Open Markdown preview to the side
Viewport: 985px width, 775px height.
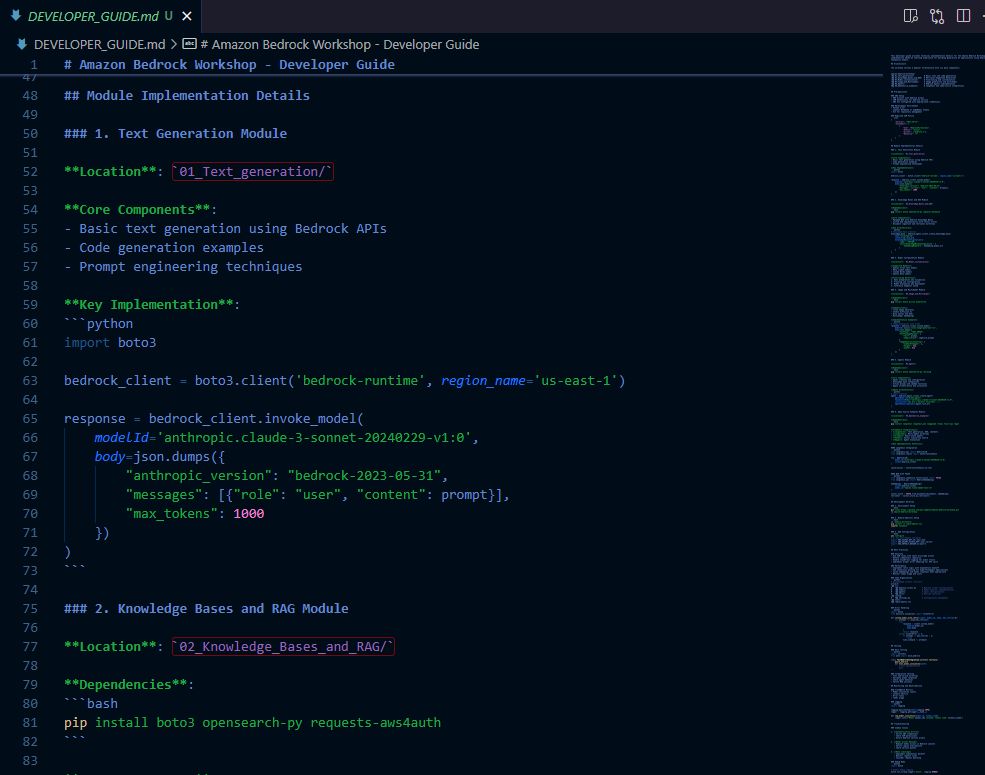point(910,16)
